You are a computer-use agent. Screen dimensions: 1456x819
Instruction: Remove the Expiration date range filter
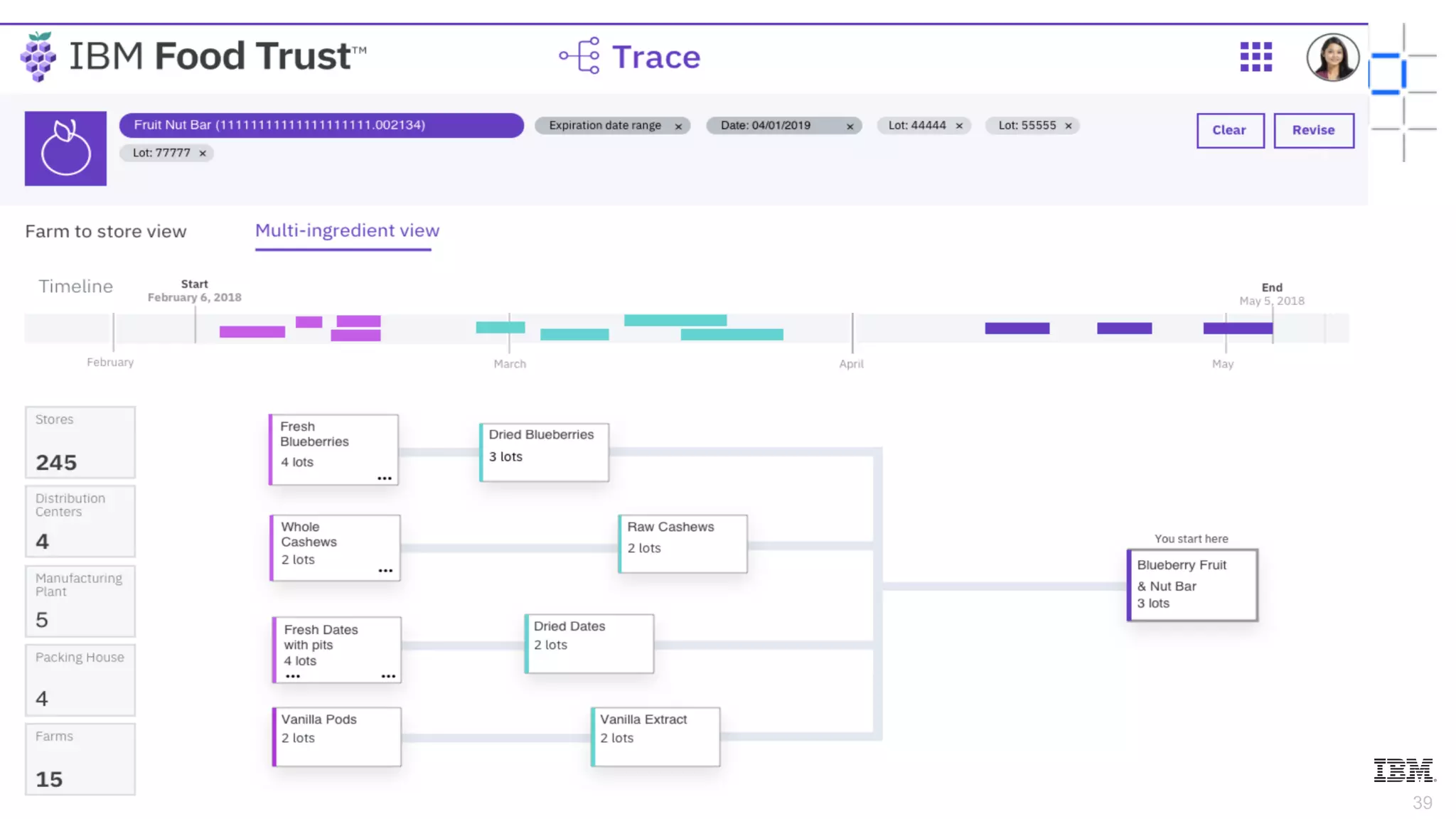pos(678,127)
